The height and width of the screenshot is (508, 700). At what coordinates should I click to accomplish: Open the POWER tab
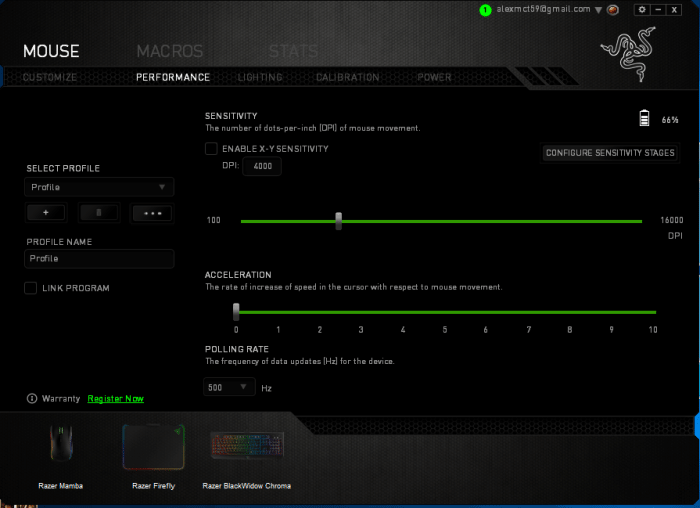pos(434,77)
